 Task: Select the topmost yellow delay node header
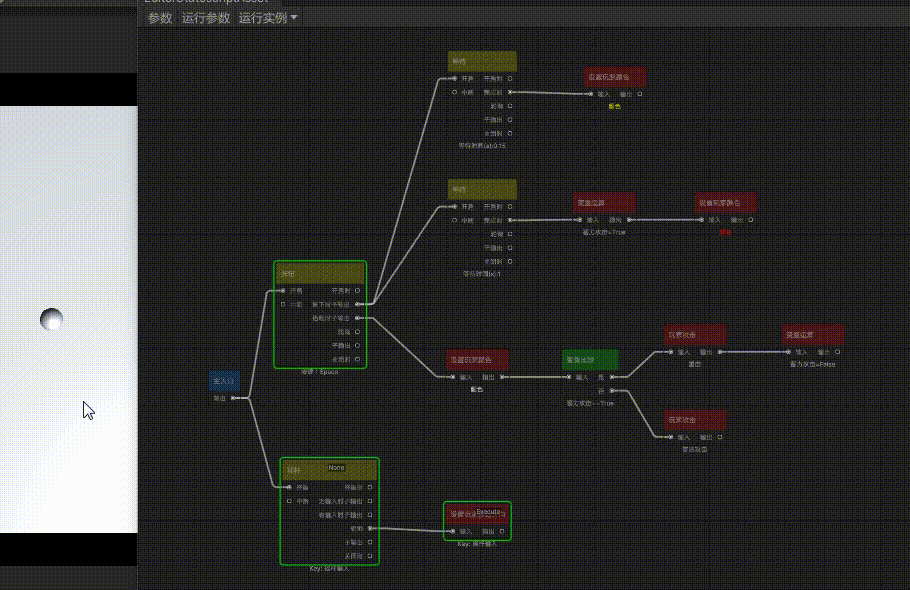(x=482, y=61)
